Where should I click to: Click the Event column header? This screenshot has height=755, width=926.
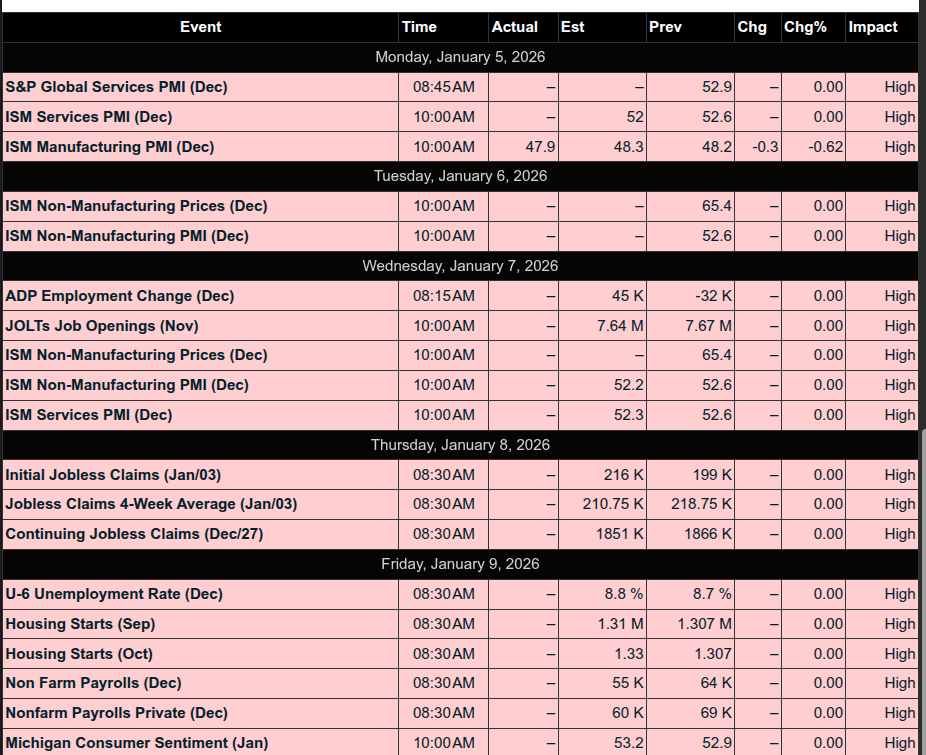click(200, 27)
